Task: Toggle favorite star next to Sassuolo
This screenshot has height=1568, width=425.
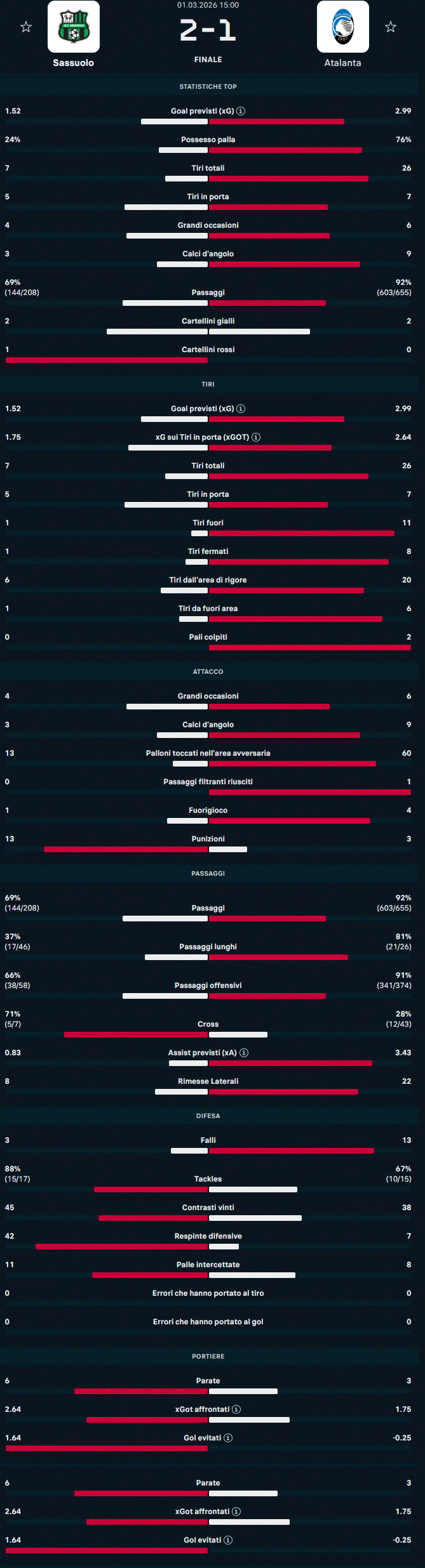Action: [26, 27]
